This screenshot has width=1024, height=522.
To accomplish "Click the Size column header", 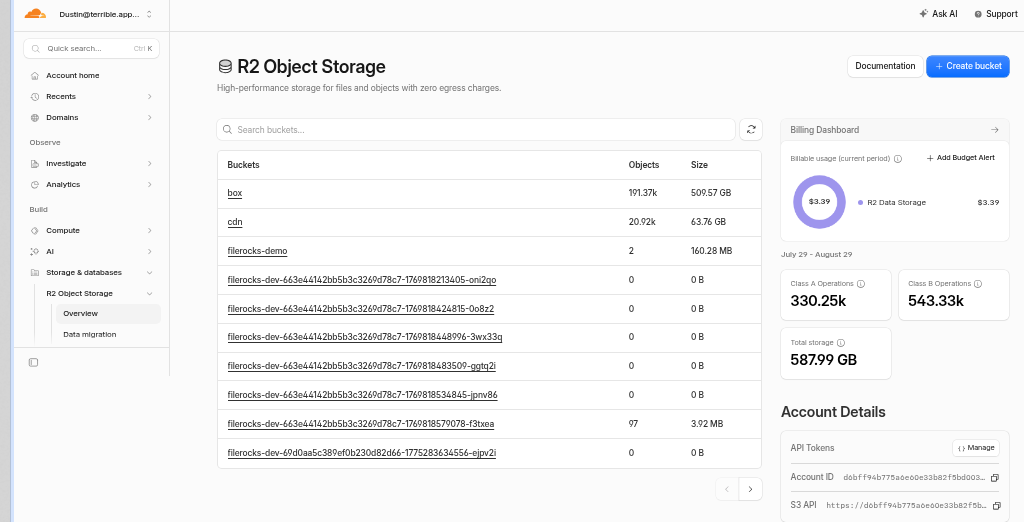I will [699, 165].
